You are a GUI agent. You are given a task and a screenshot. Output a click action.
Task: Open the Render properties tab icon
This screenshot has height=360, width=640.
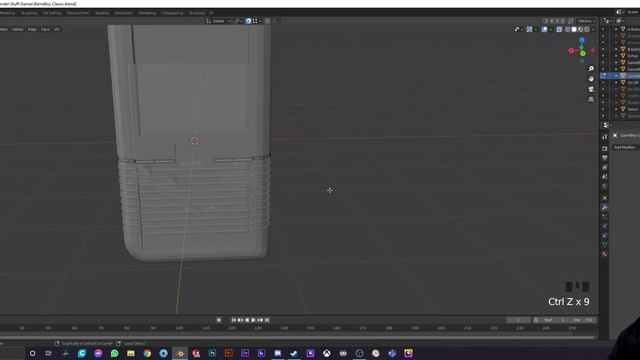coord(604,148)
